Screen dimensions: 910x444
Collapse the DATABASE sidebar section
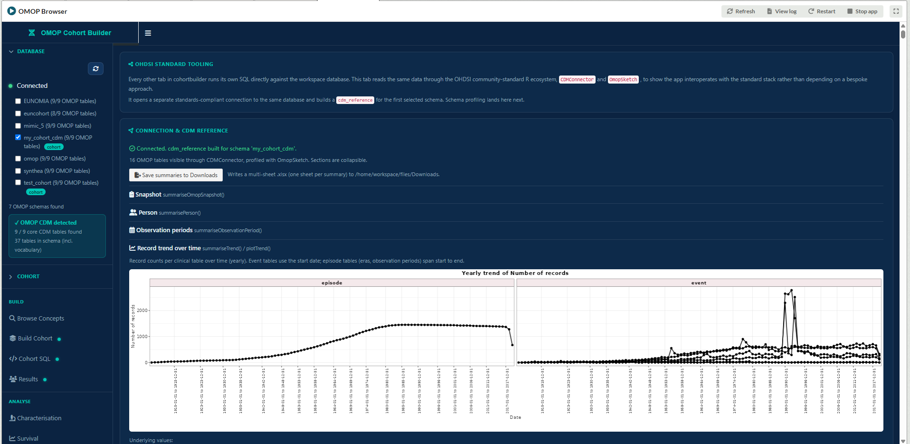click(x=27, y=51)
